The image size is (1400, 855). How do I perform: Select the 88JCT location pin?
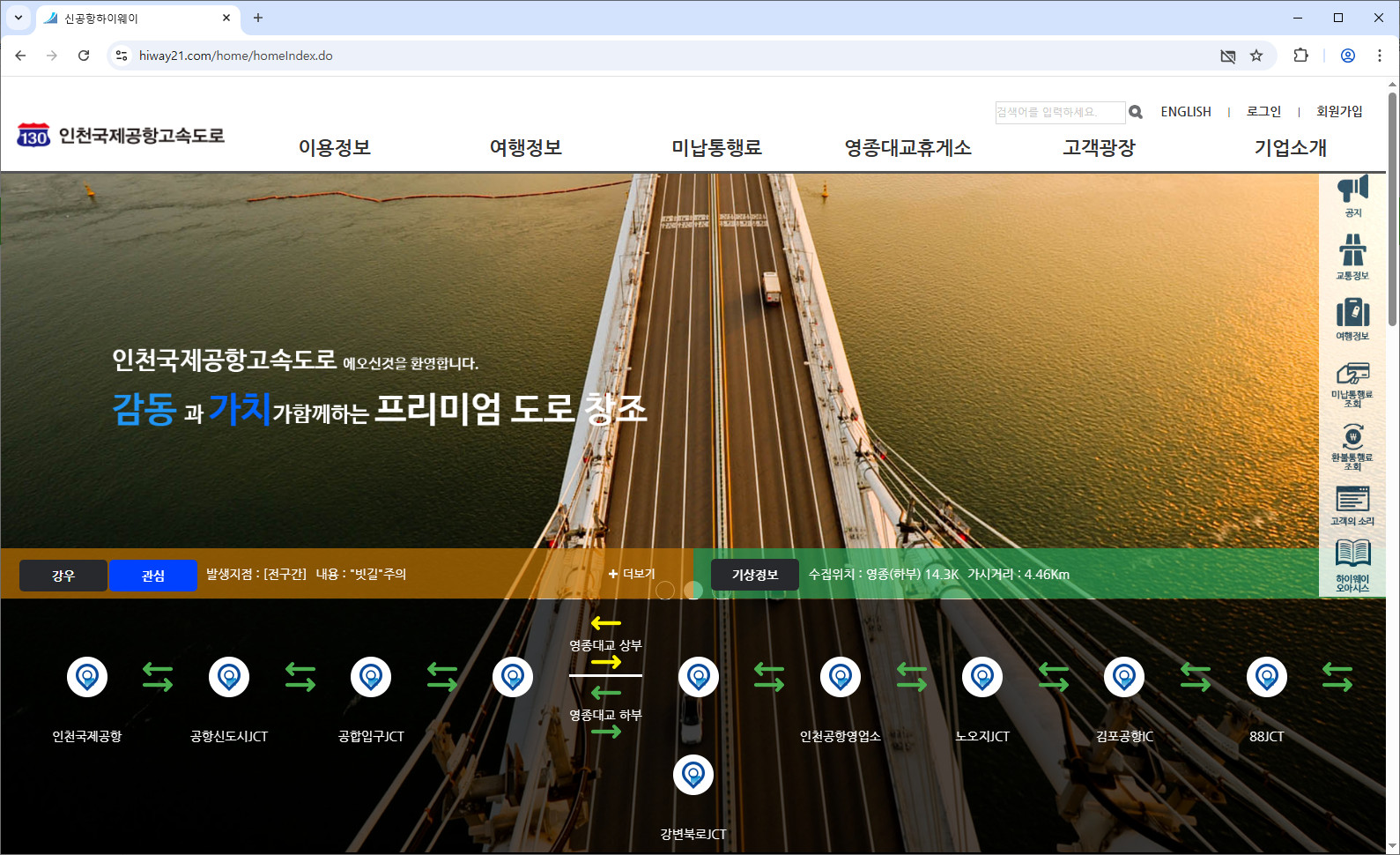[x=1267, y=677]
